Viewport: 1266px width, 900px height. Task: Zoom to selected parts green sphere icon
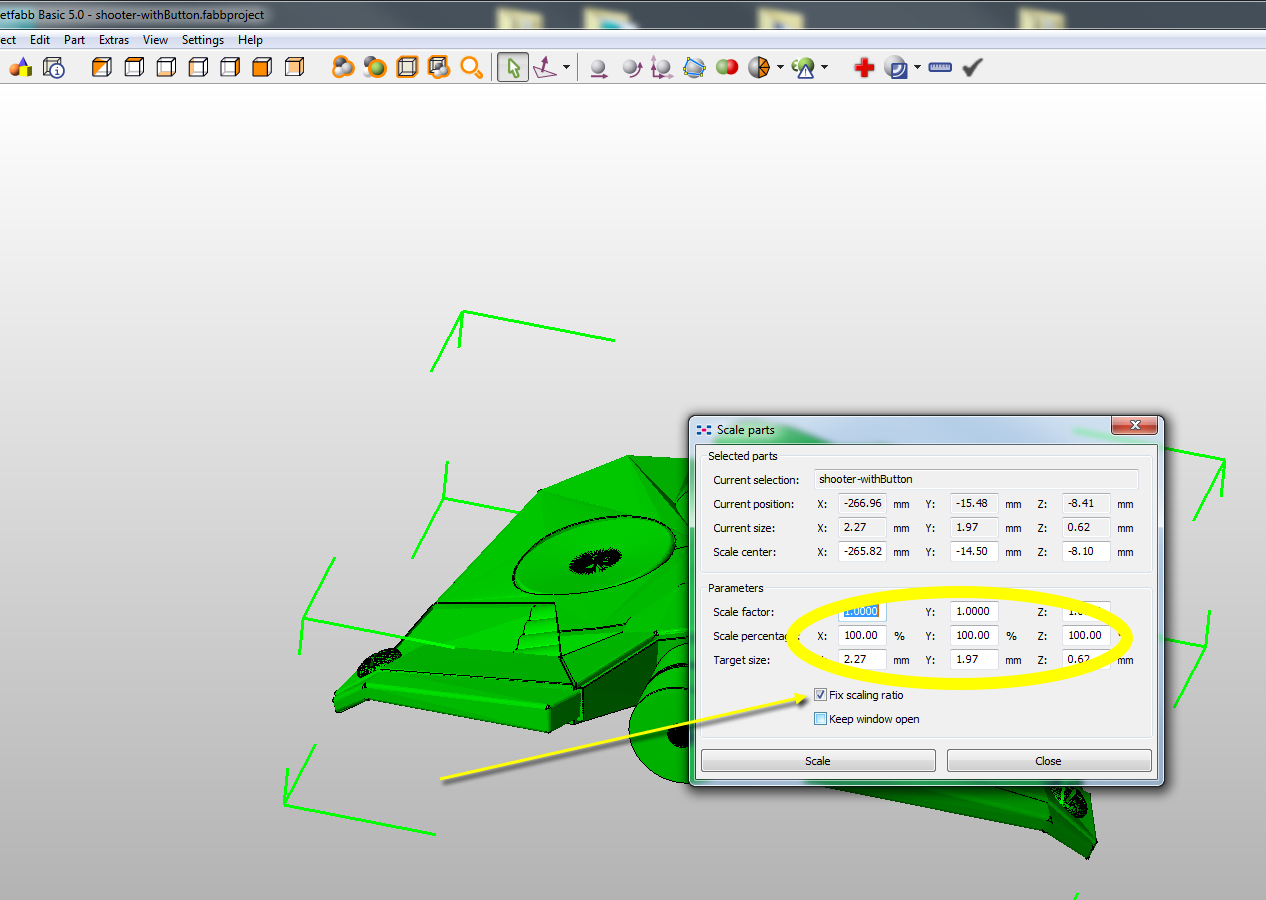pos(375,67)
